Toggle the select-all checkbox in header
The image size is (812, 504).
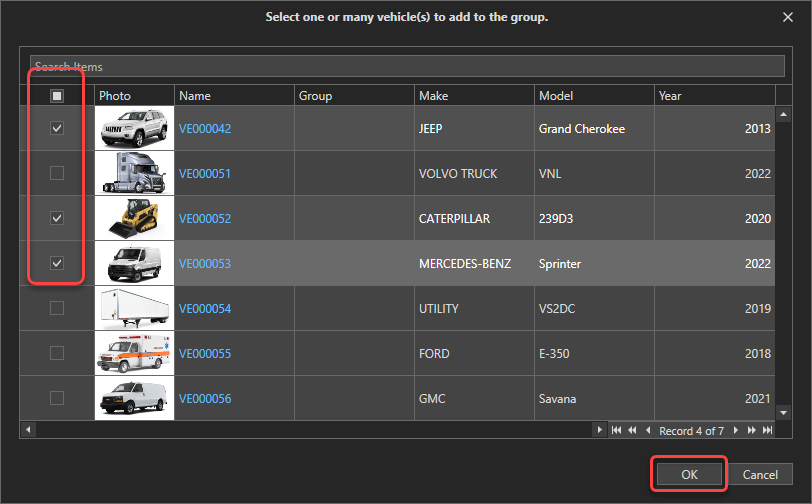pyautogui.click(x=57, y=96)
